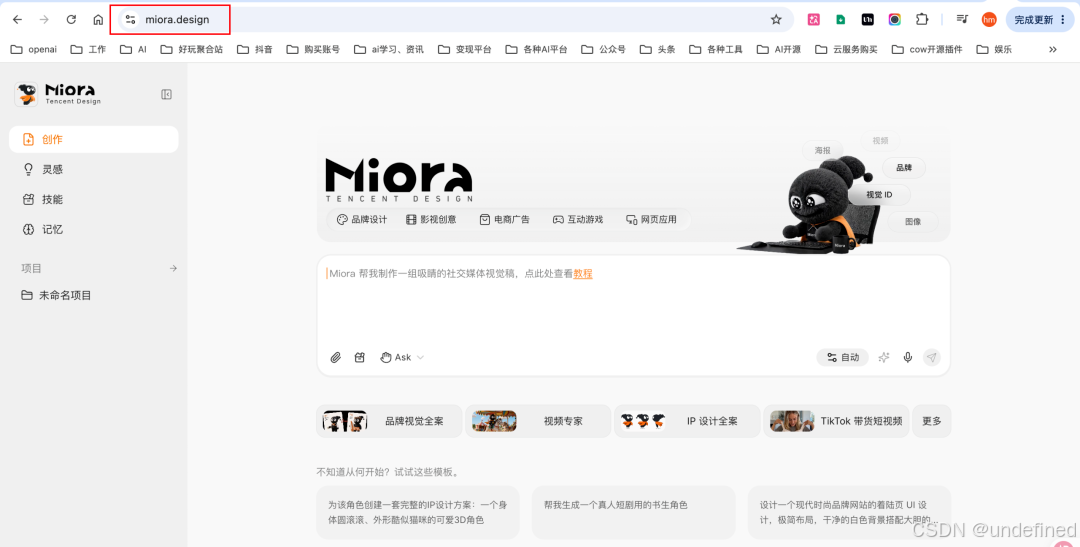The height and width of the screenshot is (547, 1080).
Task: Open the 各种AI平台 bookmark folder
Action: [537, 50]
